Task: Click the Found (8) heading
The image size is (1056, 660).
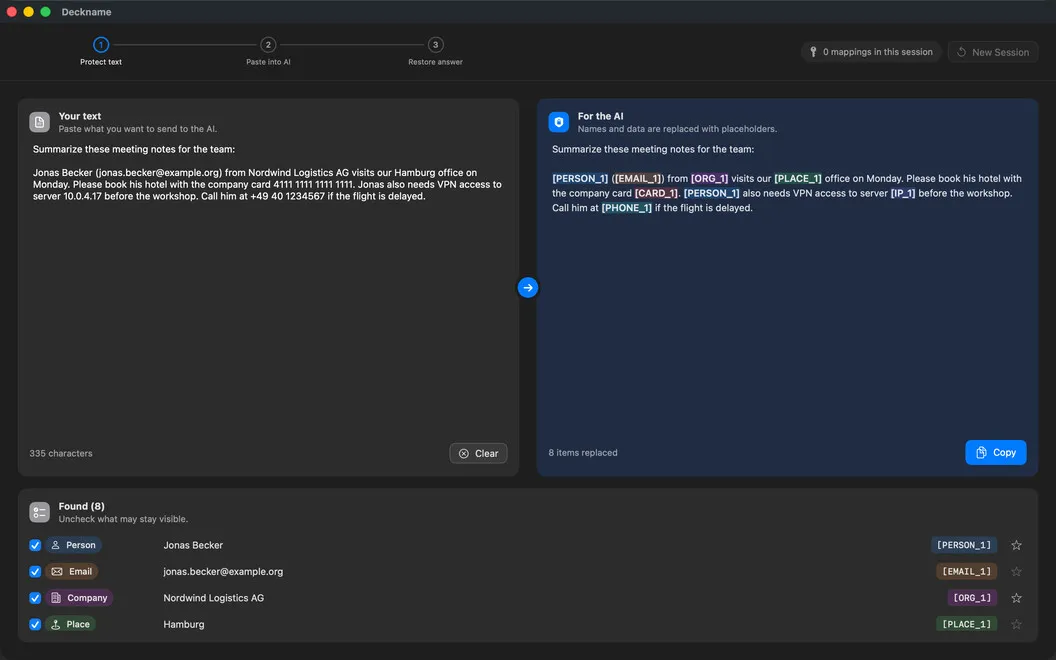Action: click(x=81, y=506)
